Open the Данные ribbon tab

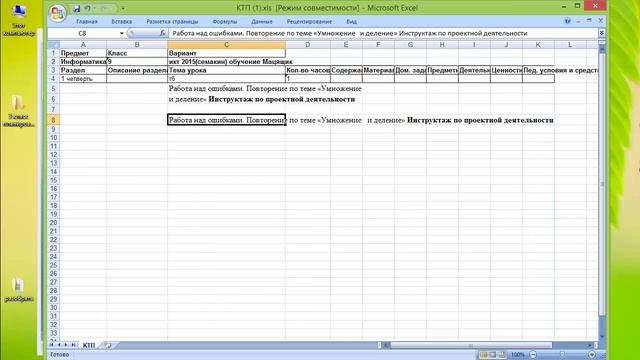(x=262, y=22)
